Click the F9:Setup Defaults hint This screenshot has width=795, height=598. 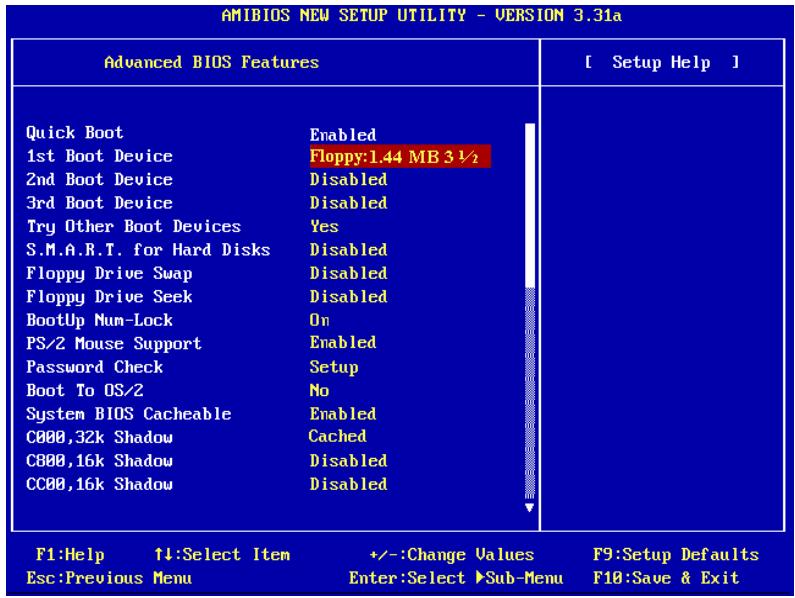[x=676, y=555]
